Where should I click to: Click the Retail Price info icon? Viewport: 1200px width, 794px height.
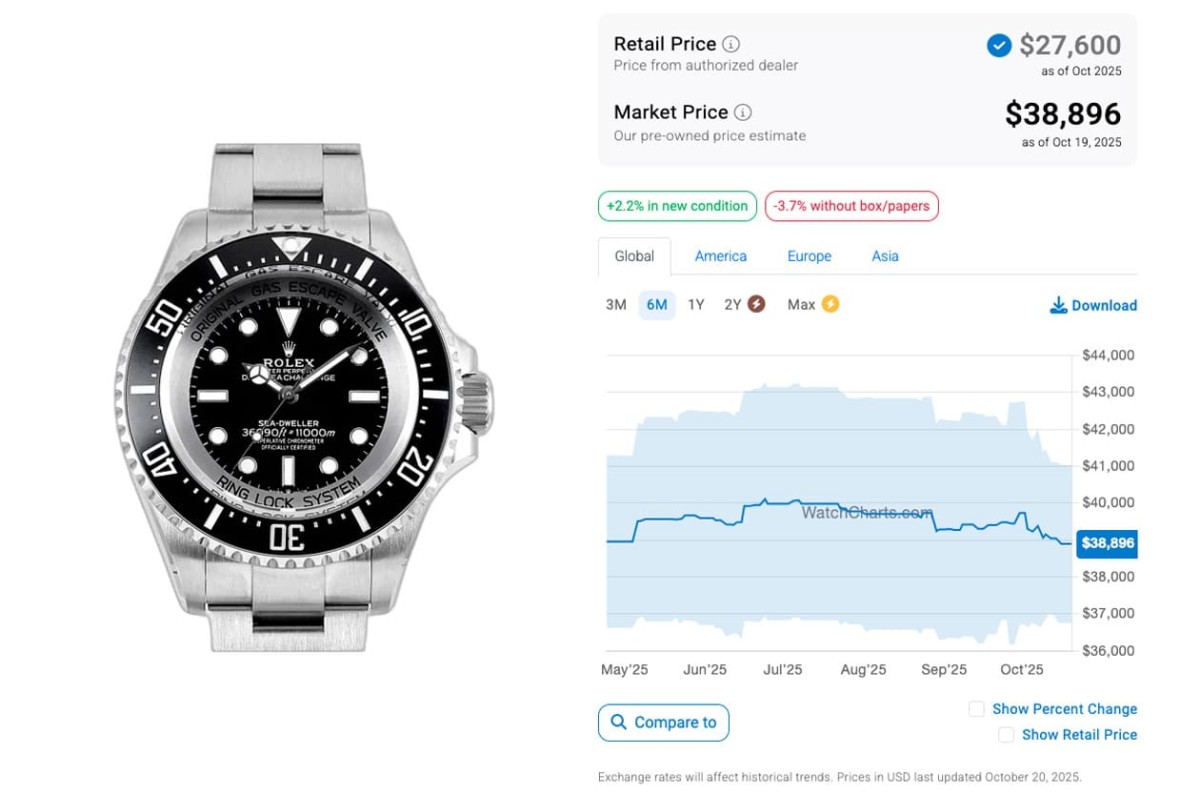pyautogui.click(x=731, y=44)
